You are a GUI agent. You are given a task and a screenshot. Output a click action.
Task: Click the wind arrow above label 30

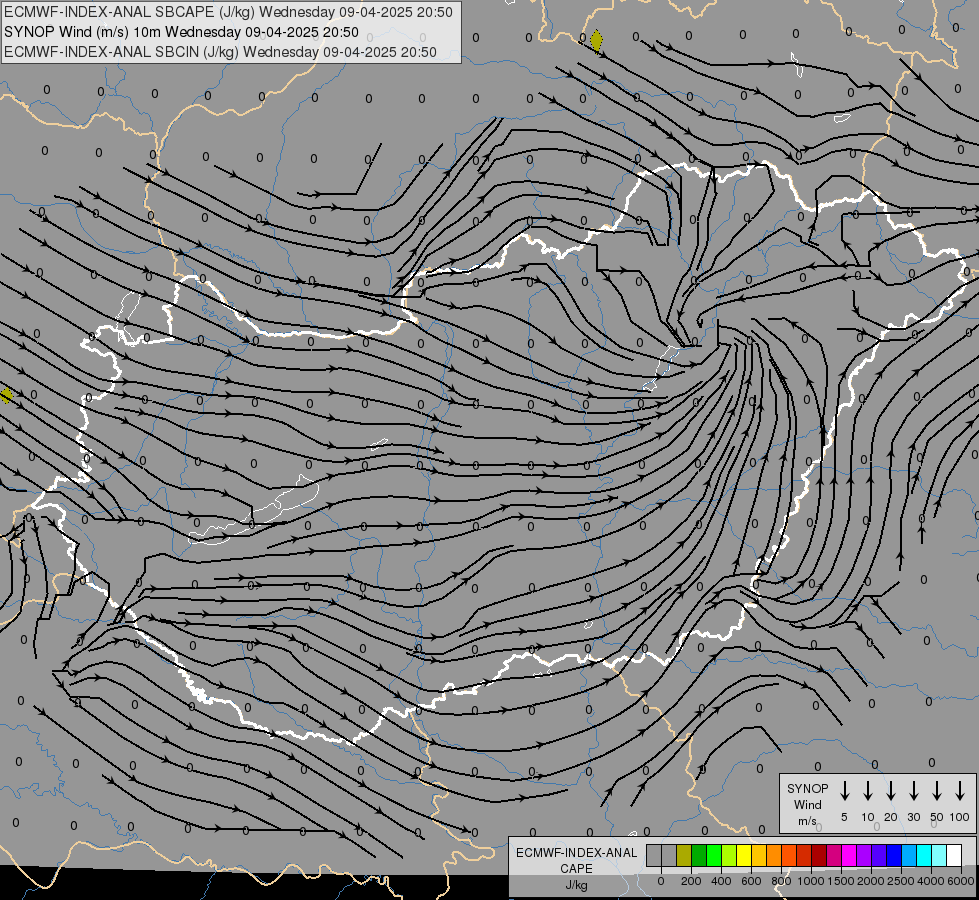coord(913,791)
